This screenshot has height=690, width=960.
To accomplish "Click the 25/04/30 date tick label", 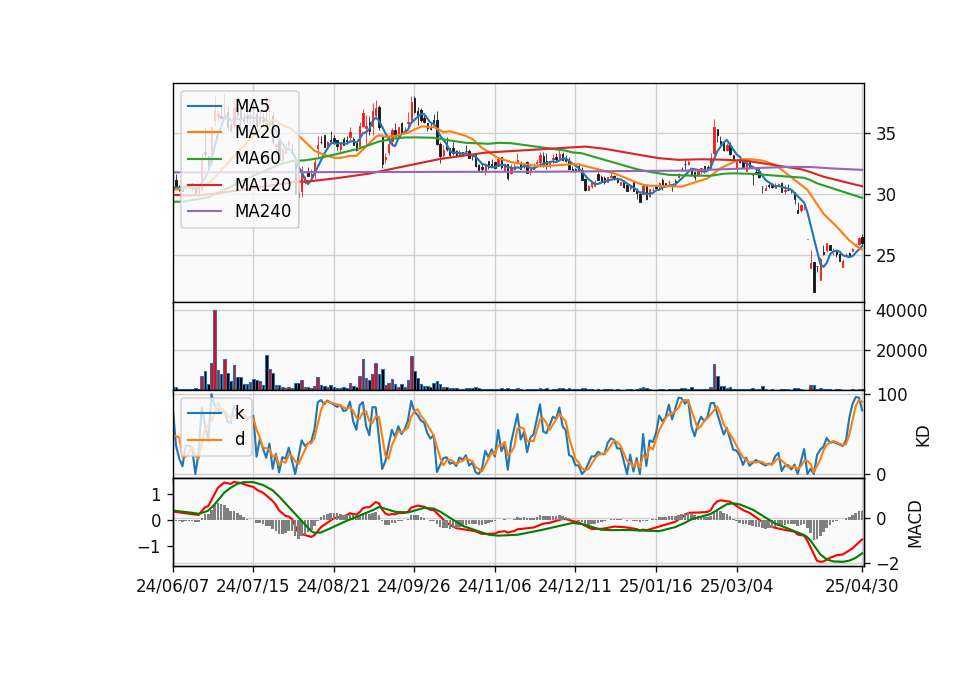I will (861, 586).
